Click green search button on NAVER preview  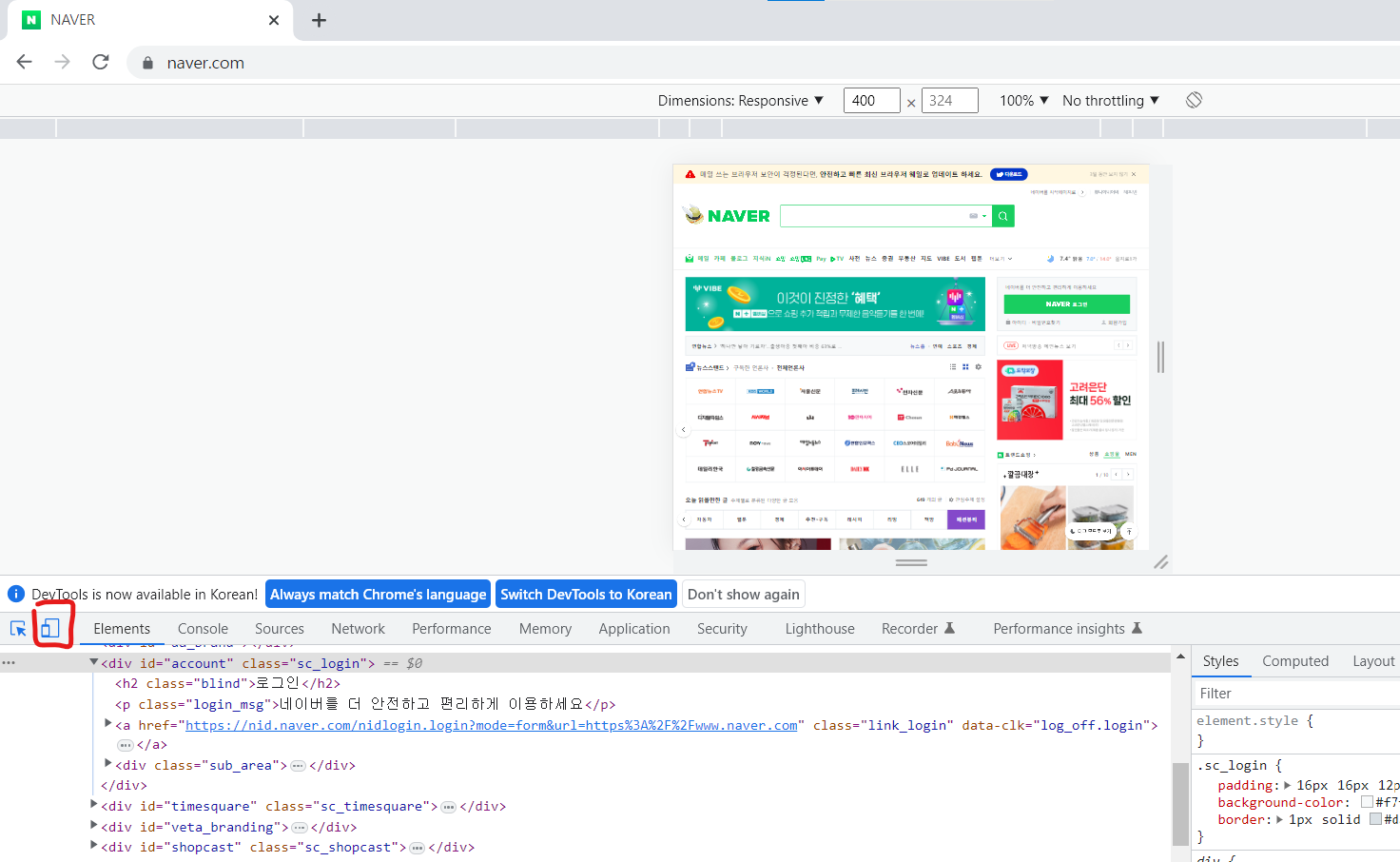point(1002,216)
